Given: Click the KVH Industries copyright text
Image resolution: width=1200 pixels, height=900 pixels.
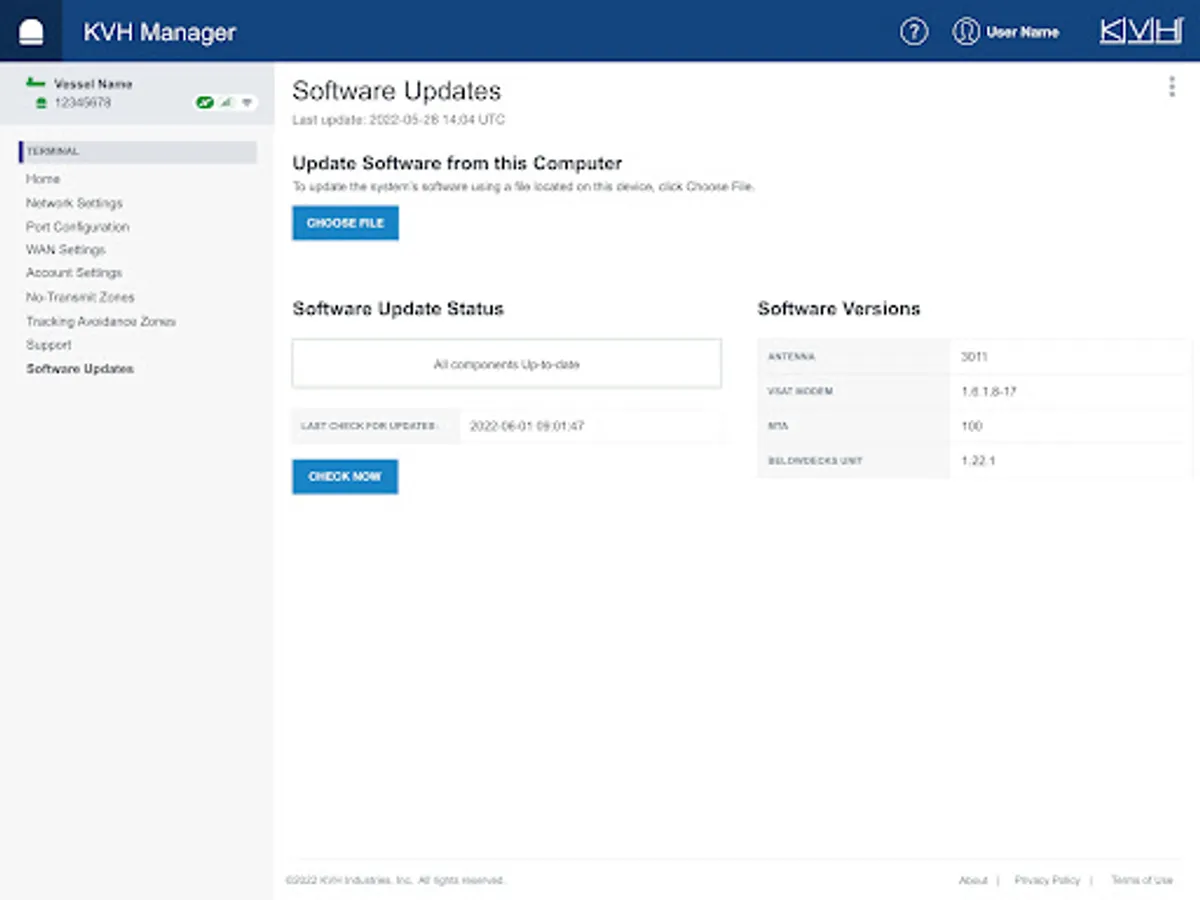Looking at the screenshot, I should [x=395, y=880].
